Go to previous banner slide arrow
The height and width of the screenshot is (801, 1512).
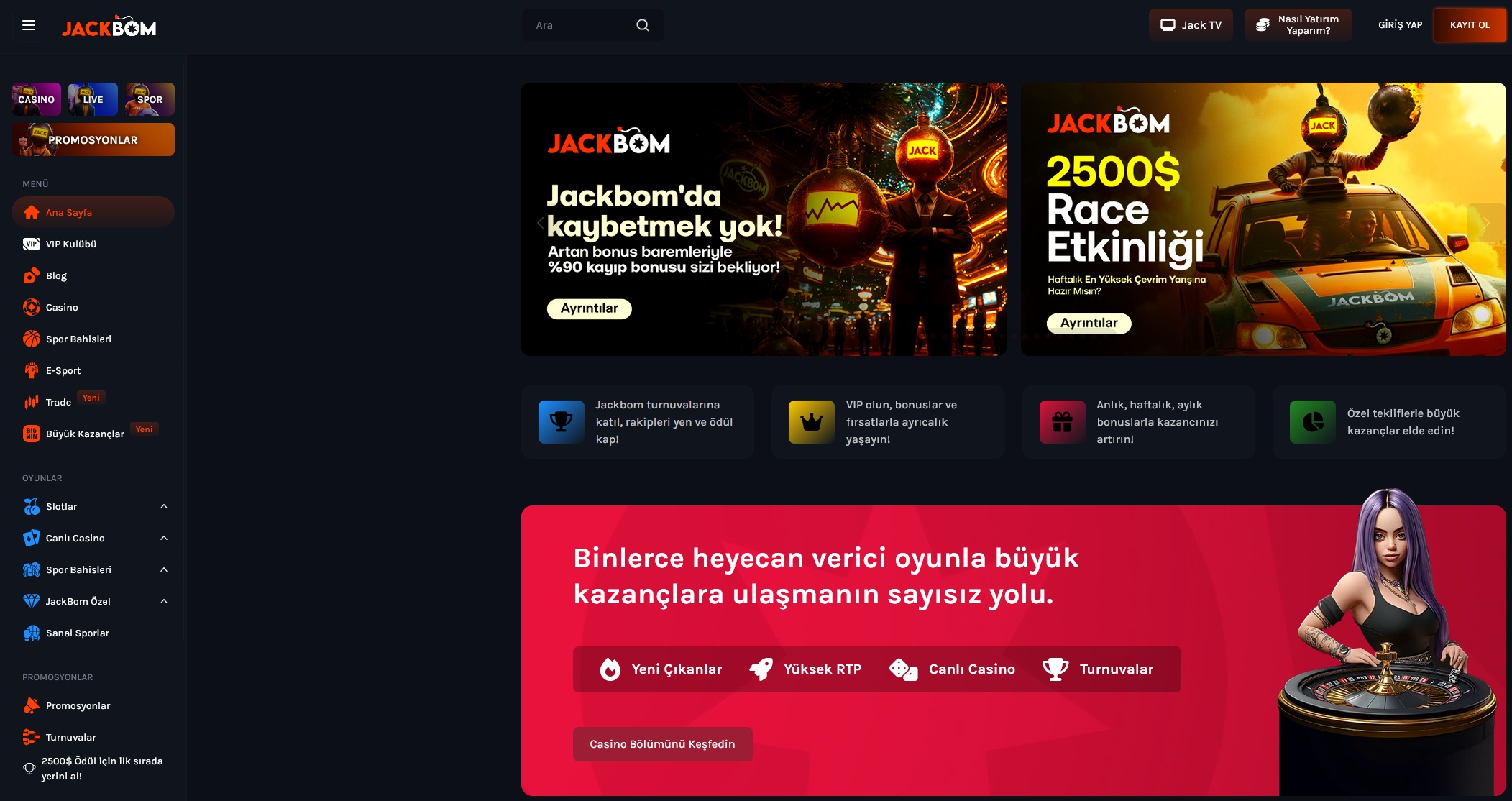click(541, 223)
